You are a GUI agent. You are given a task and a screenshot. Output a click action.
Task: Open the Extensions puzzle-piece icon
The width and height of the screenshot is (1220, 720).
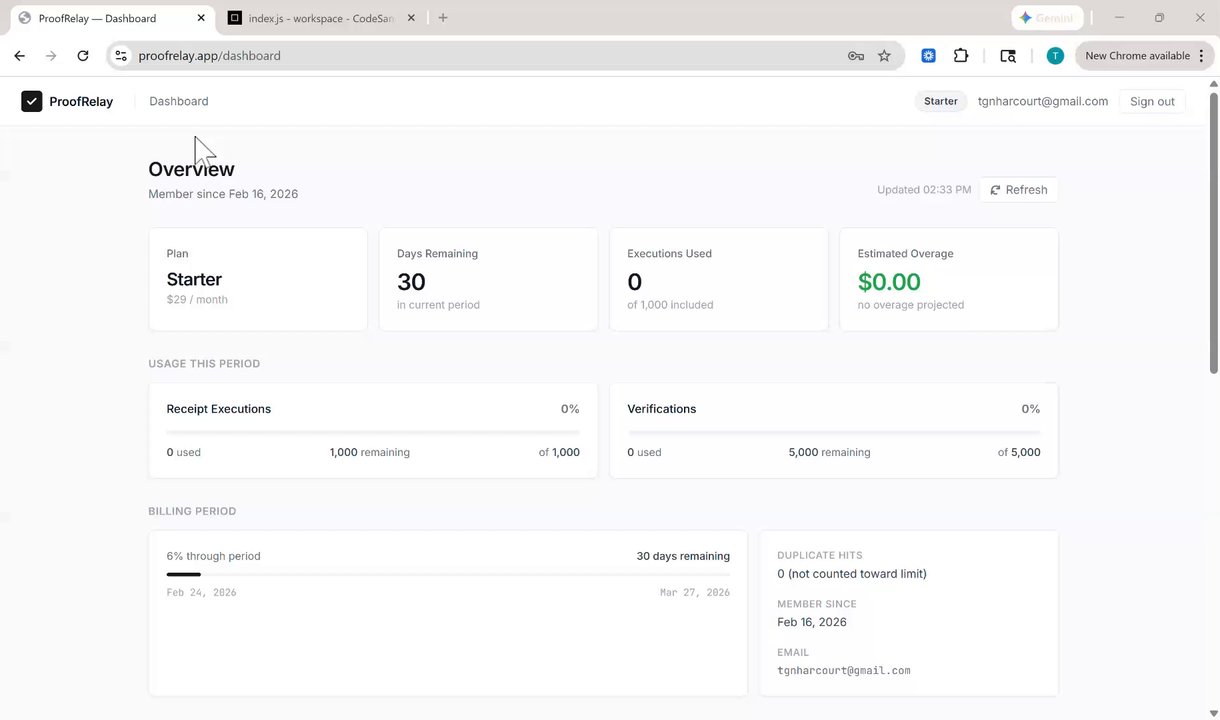coord(961,56)
